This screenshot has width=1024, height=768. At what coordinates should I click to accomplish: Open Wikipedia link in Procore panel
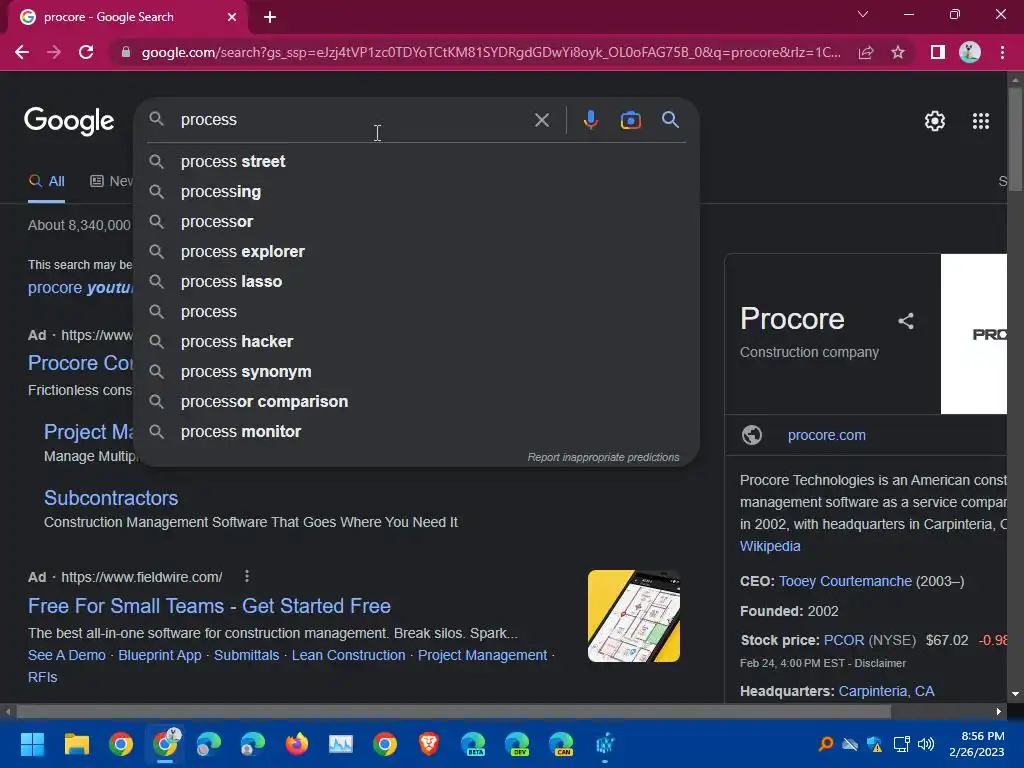tap(770, 546)
